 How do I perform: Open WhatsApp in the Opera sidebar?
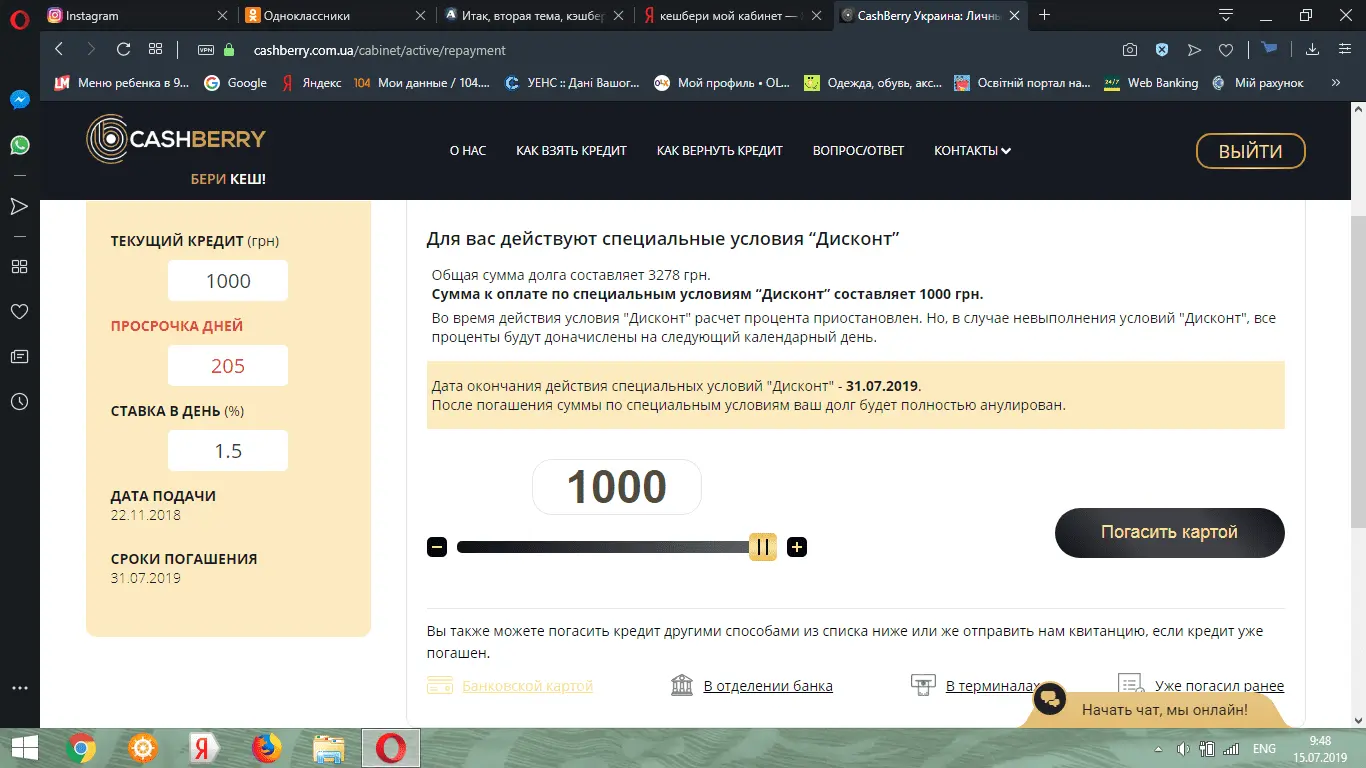tap(19, 145)
